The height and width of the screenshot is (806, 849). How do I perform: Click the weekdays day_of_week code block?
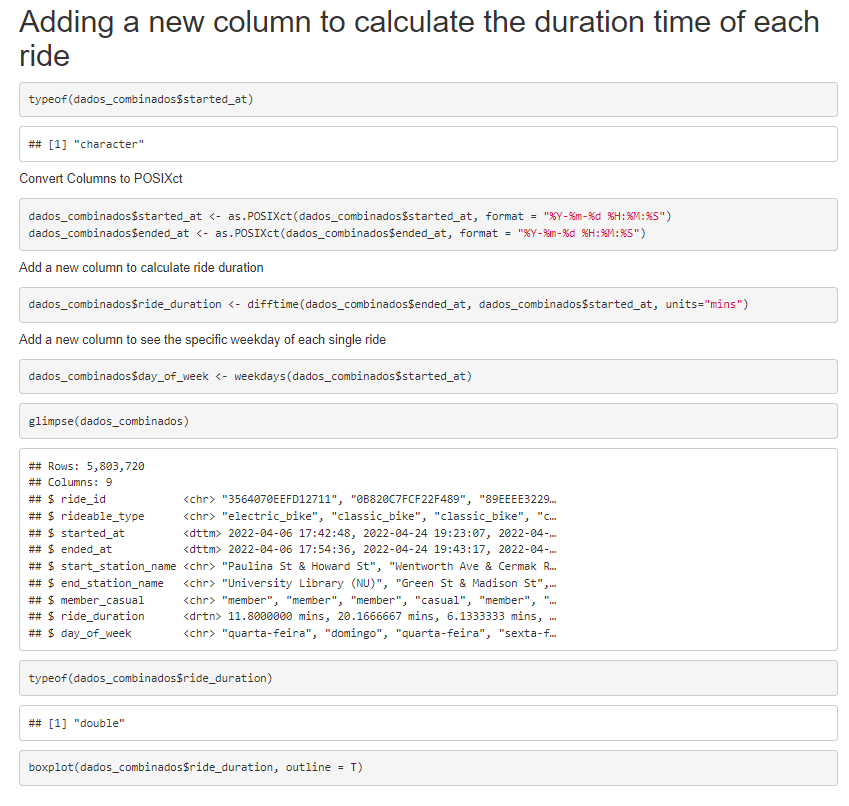(x=428, y=376)
